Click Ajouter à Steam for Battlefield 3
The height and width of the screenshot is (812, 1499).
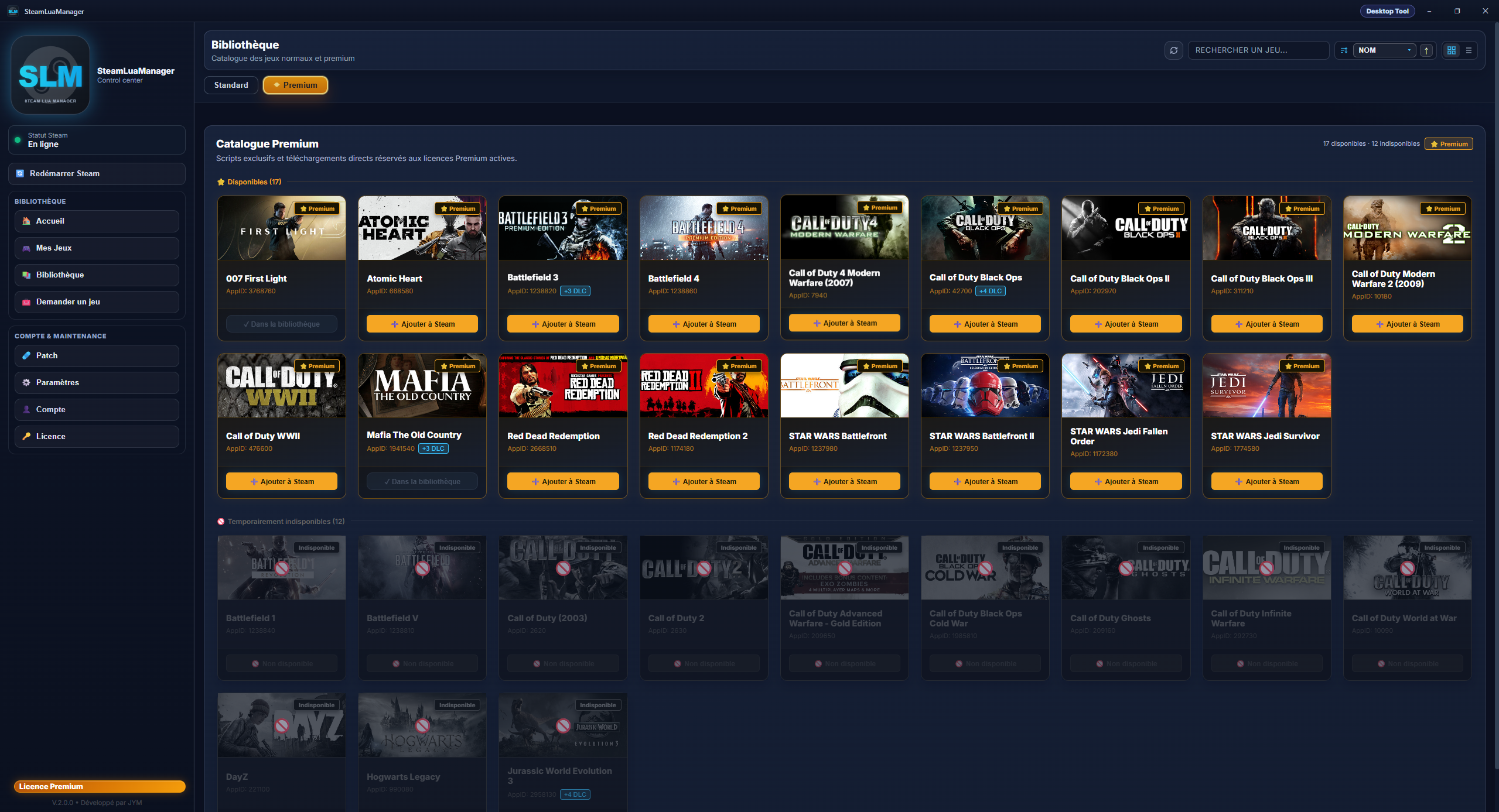coord(563,324)
